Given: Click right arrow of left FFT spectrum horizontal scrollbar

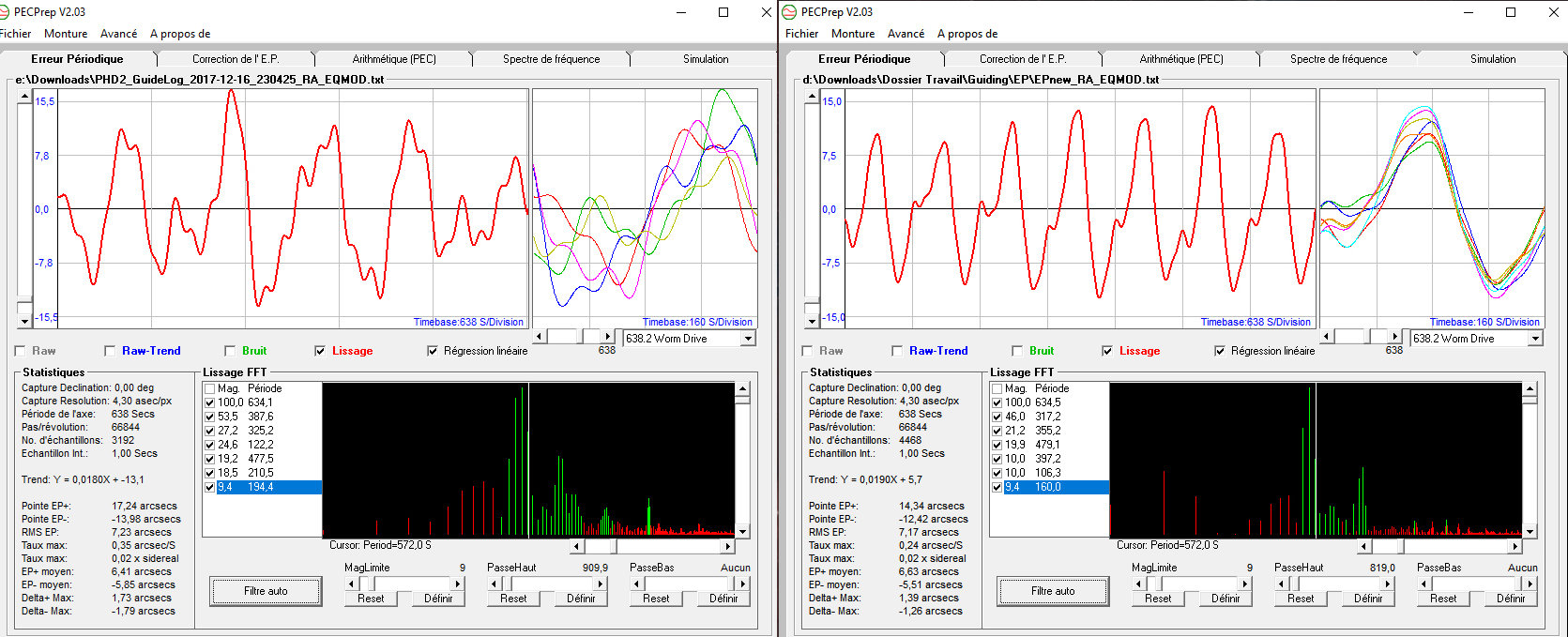Looking at the screenshot, I should [x=727, y=546].
